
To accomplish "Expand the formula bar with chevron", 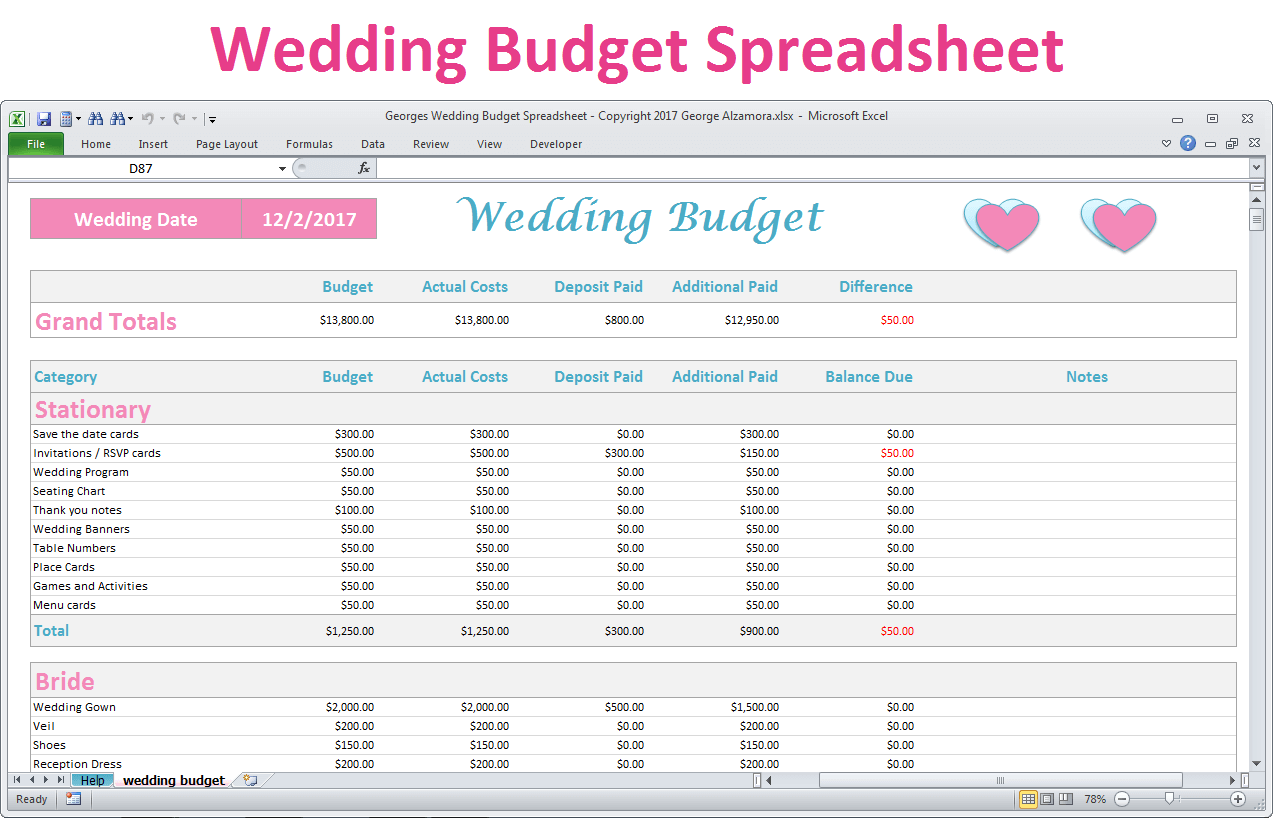I will point(1256,169).
